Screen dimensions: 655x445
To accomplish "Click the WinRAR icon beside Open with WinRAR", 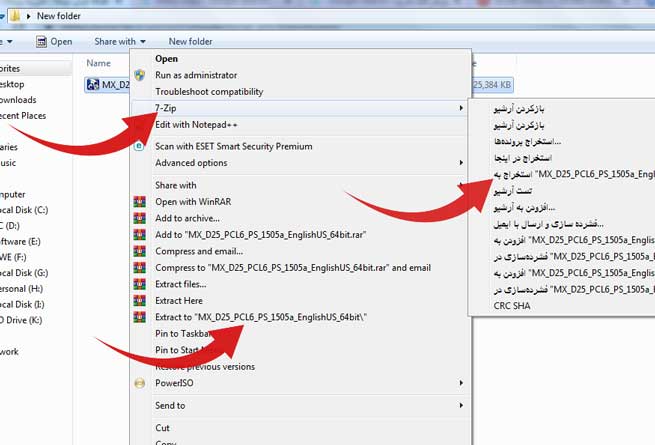I will click(x=140, y=202).
